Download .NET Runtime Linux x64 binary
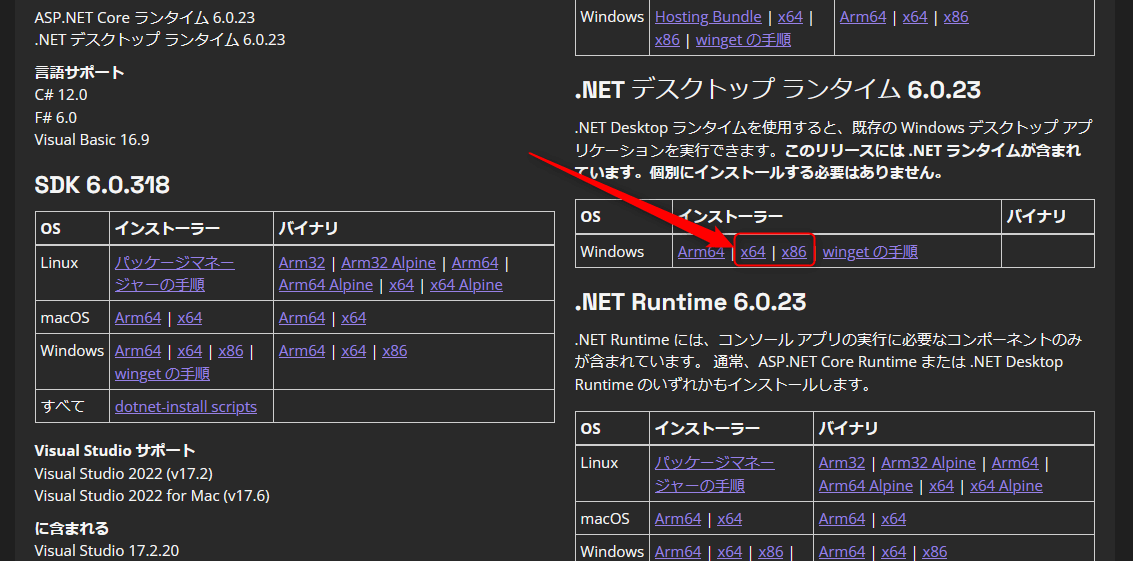Viewport: 1133px width, 561px height. click(942, 486)
